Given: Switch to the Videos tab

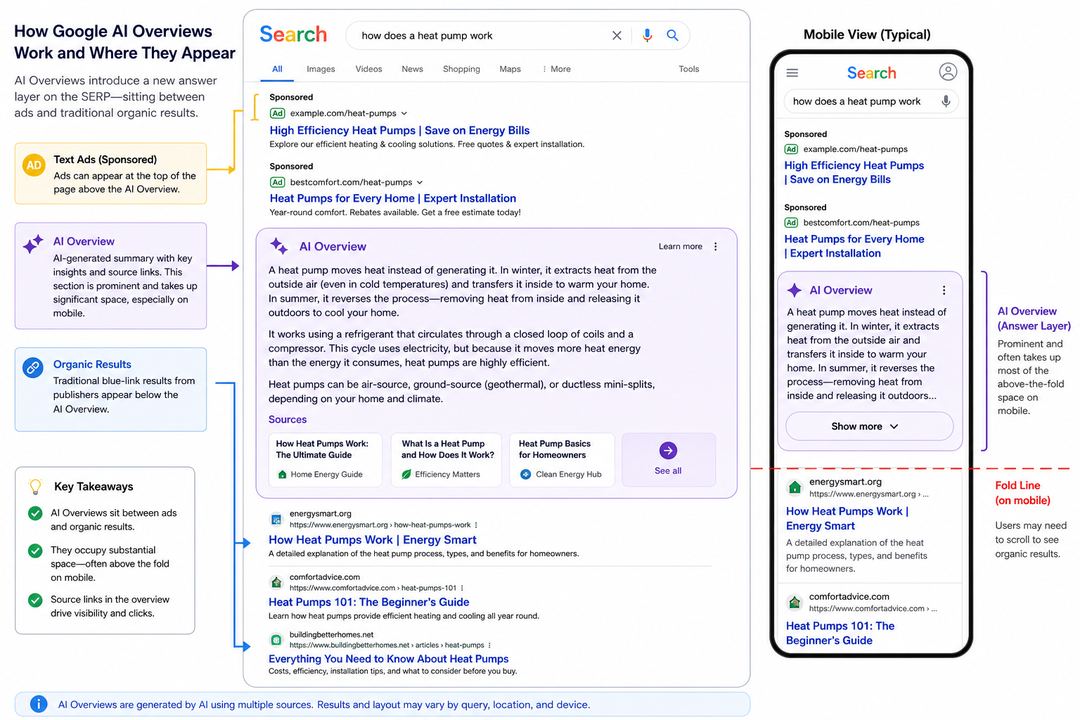Looking at the screenshot, I should click(x=368, y=69).
